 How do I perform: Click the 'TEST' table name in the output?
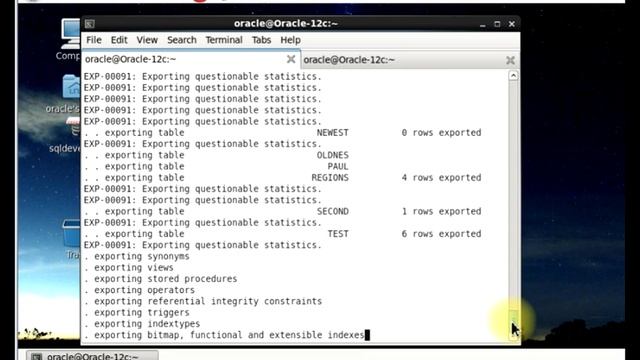(x=338, y=234)
